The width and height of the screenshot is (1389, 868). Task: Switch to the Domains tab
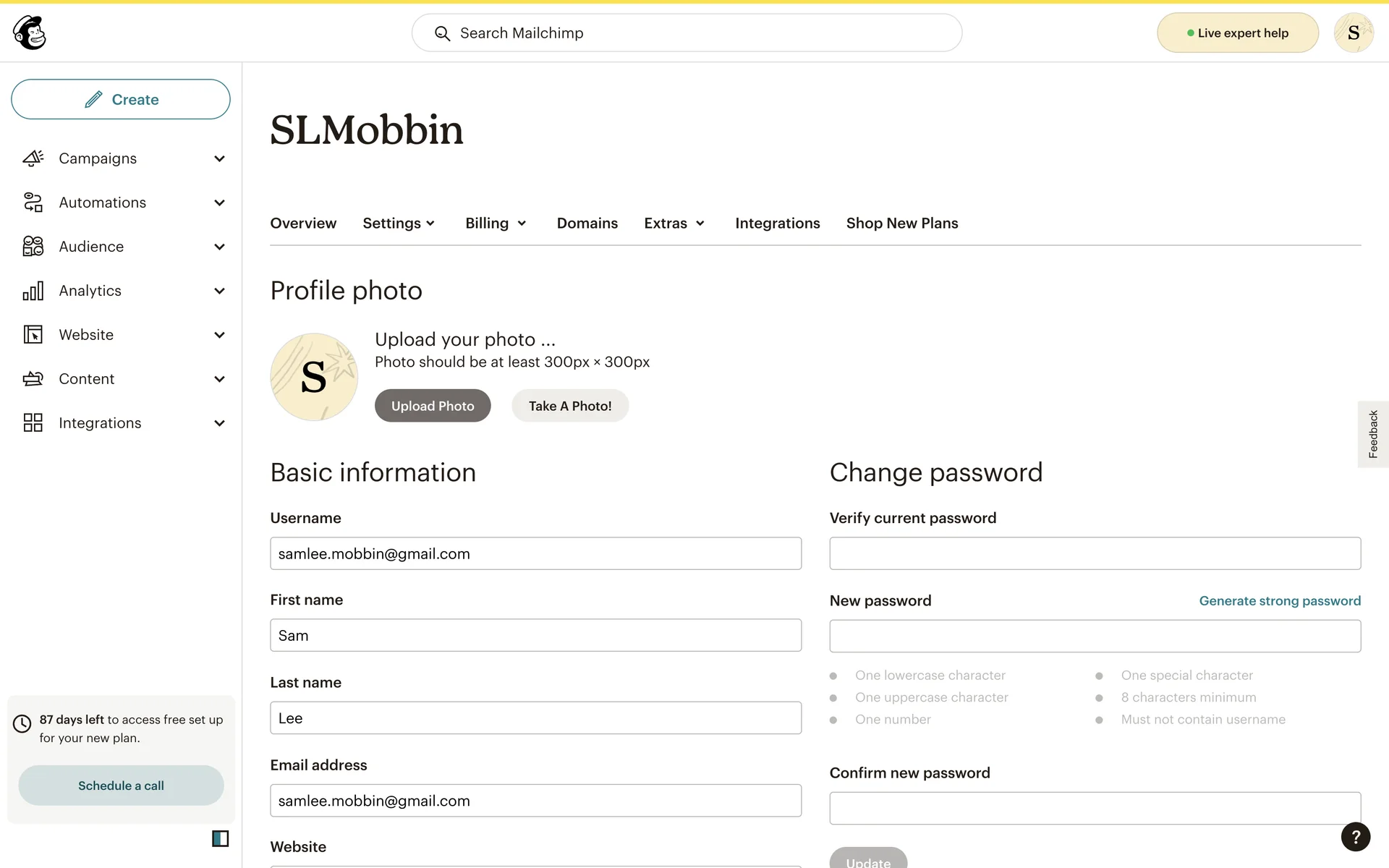(x=587, y=224)
